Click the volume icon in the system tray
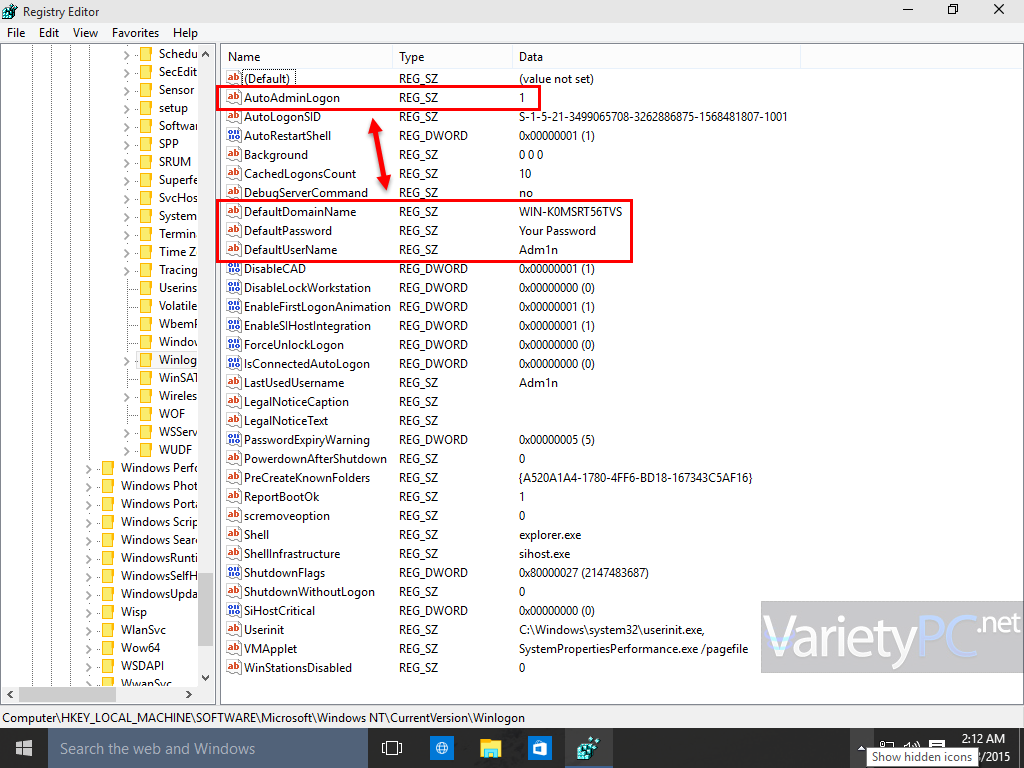The width and height of the screenshot is (1024, 768). click(910, 745)
